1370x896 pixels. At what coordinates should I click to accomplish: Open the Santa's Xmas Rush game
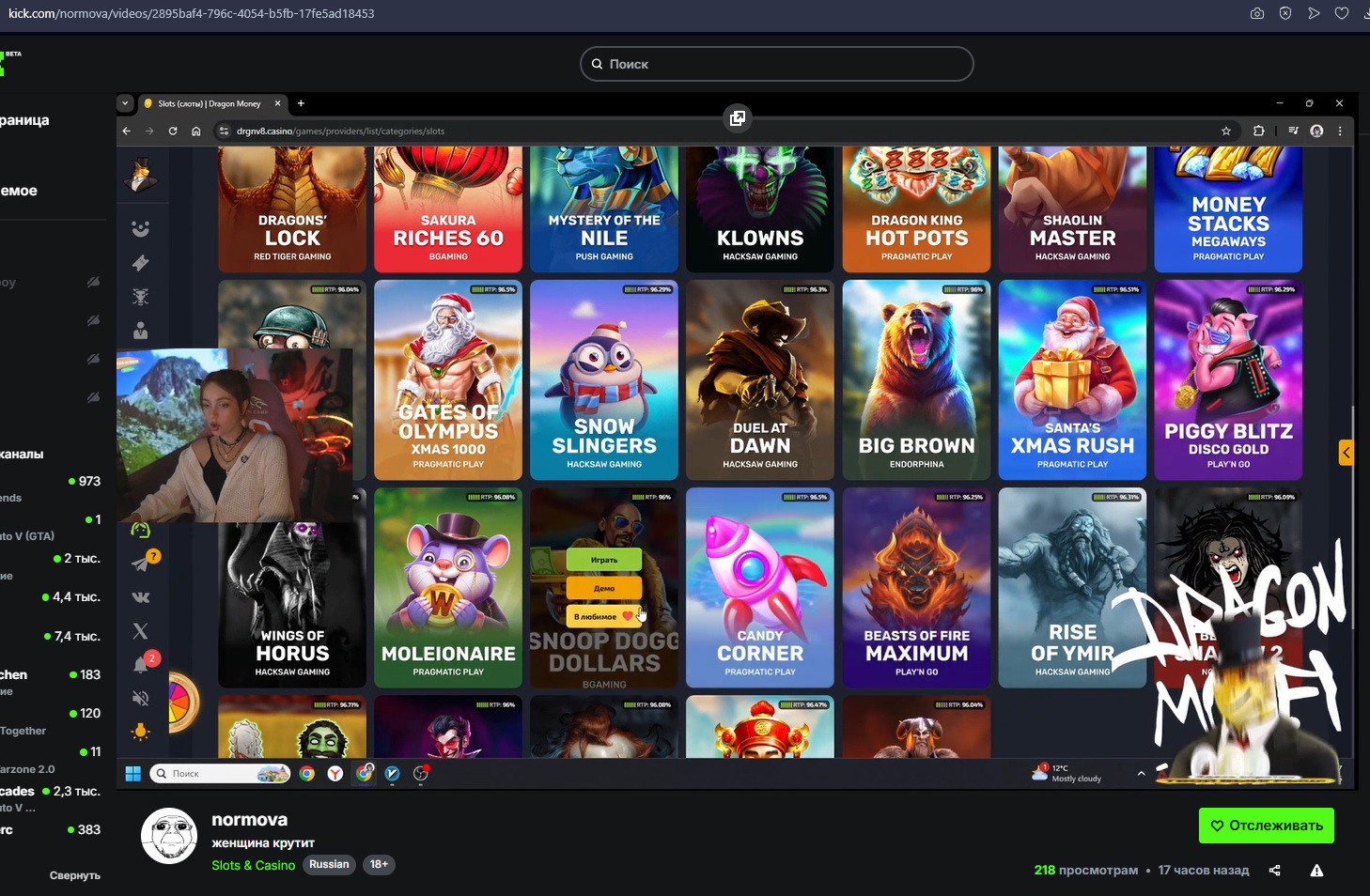1073,379
